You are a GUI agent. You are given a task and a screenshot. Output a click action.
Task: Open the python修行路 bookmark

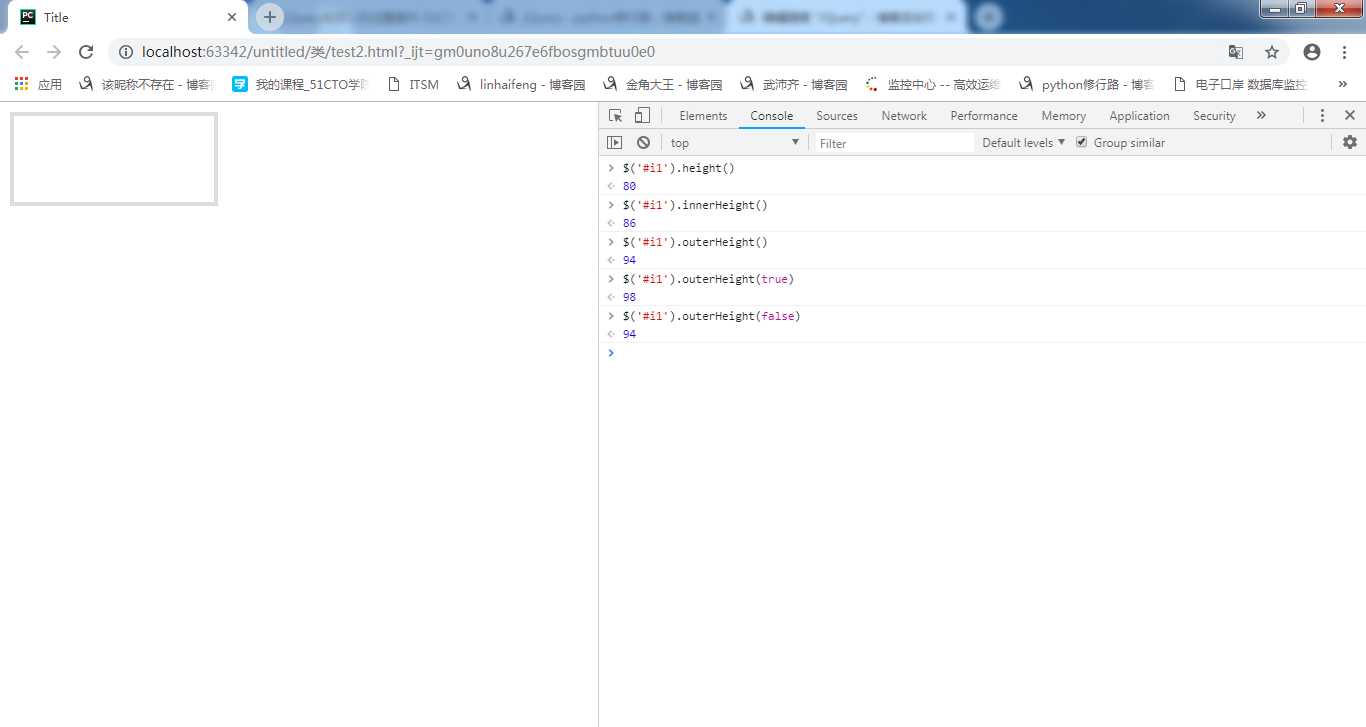point(1085,84)
